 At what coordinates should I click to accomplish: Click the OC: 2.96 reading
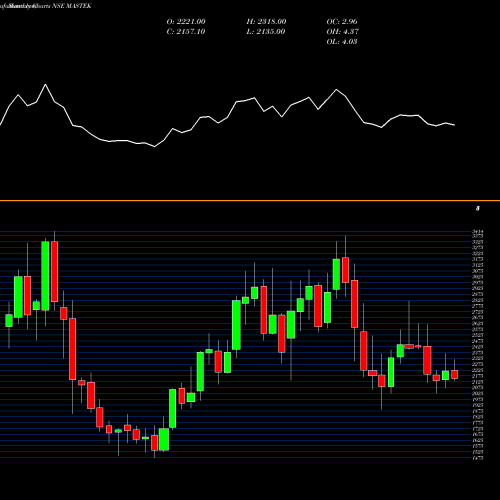point(342,22)
